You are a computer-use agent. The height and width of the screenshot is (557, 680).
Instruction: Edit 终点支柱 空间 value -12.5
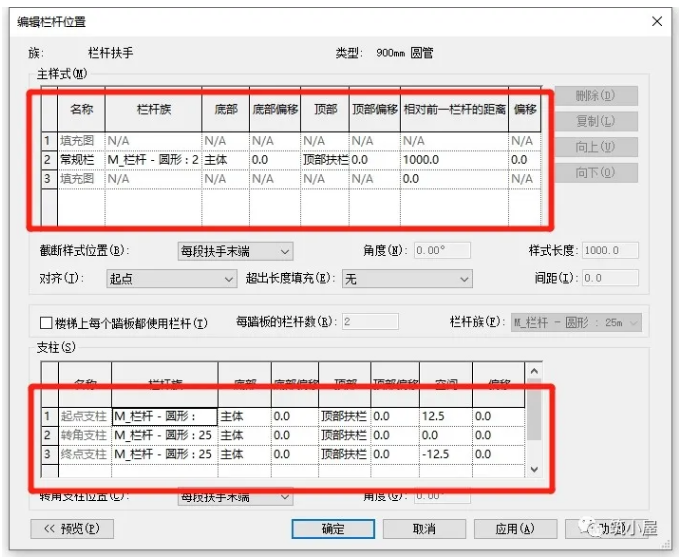[444, 453]
